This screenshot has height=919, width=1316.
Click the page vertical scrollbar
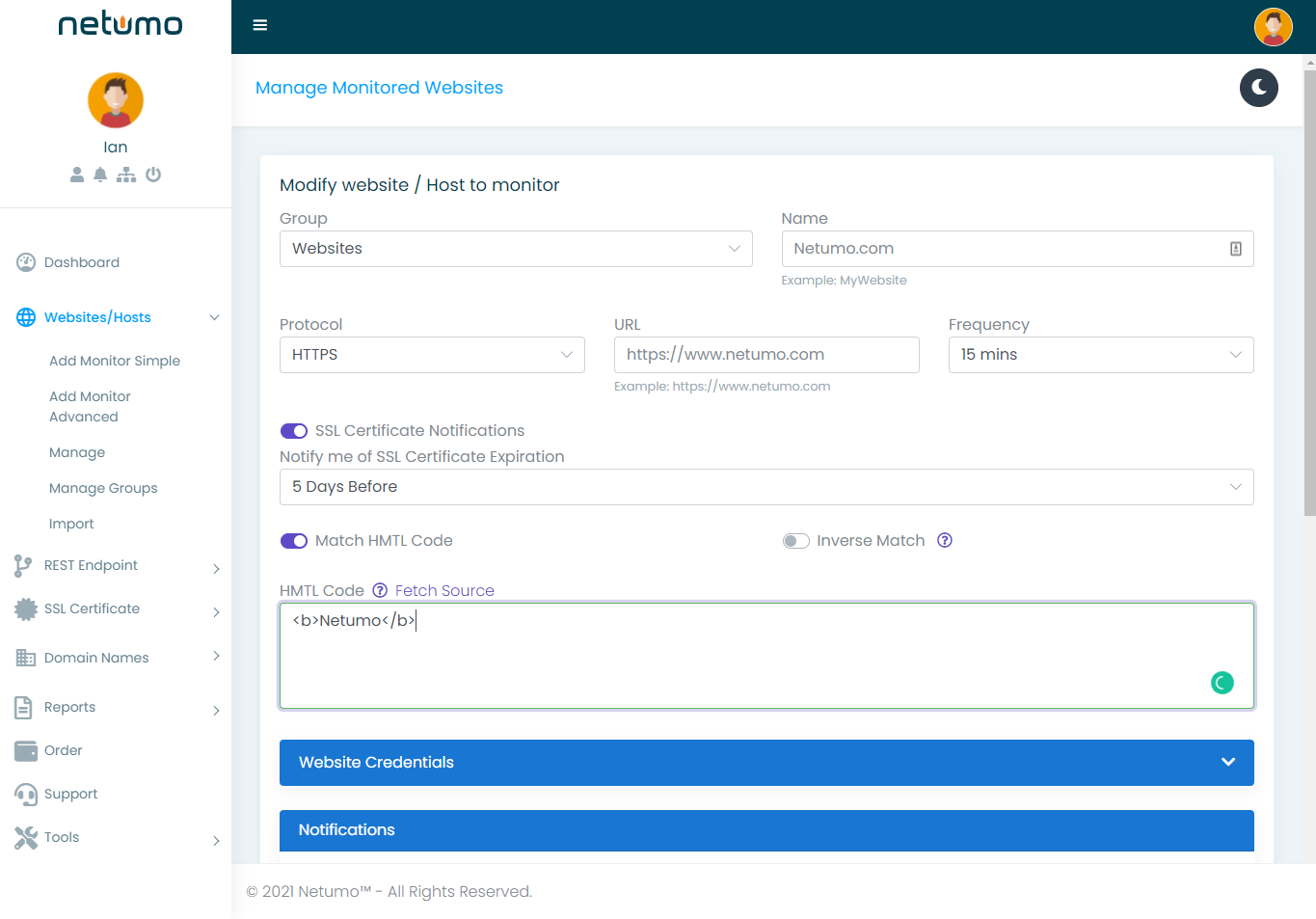pos(1309,289)
